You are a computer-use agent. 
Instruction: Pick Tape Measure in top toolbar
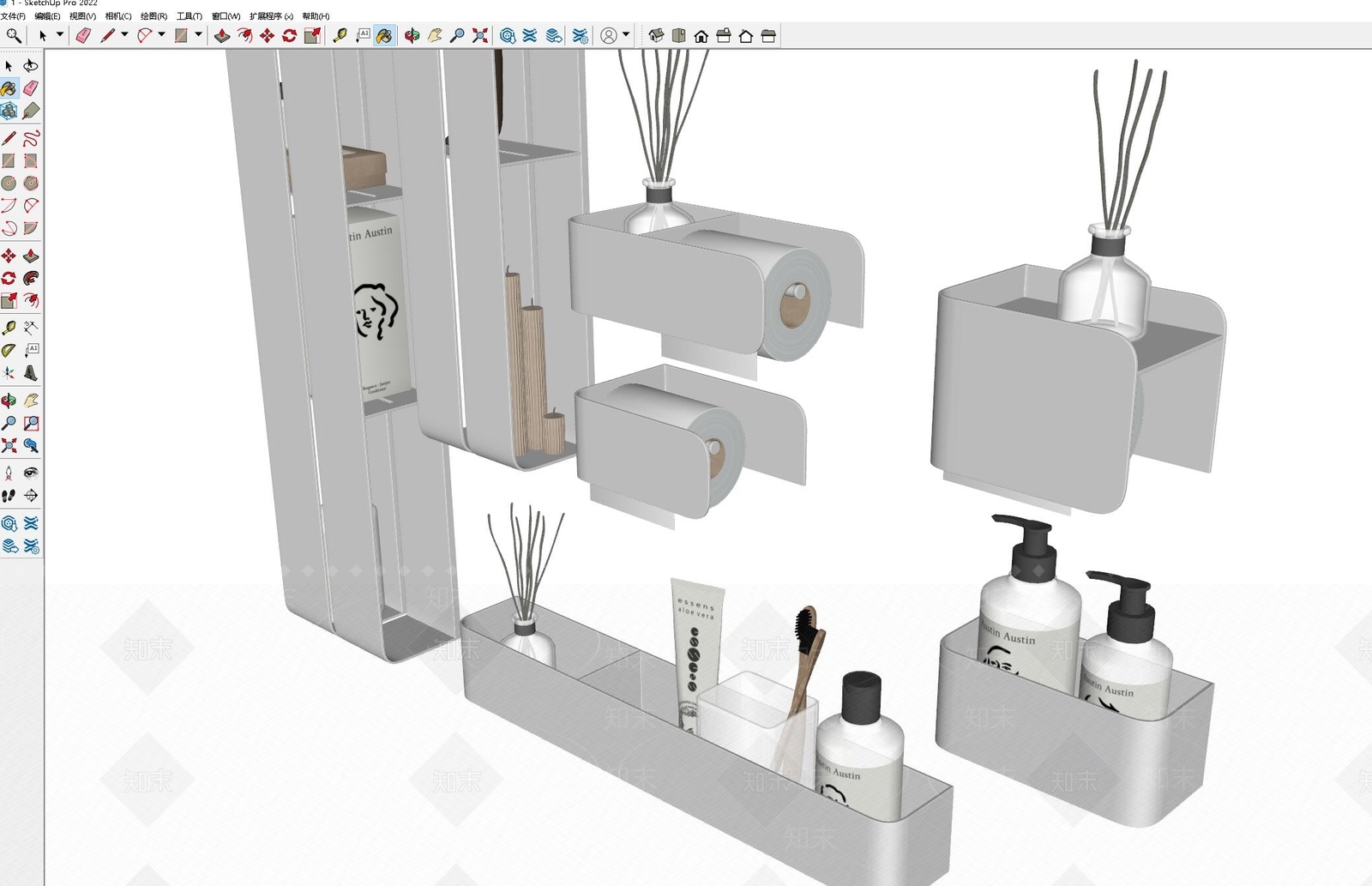coord(340,35)
